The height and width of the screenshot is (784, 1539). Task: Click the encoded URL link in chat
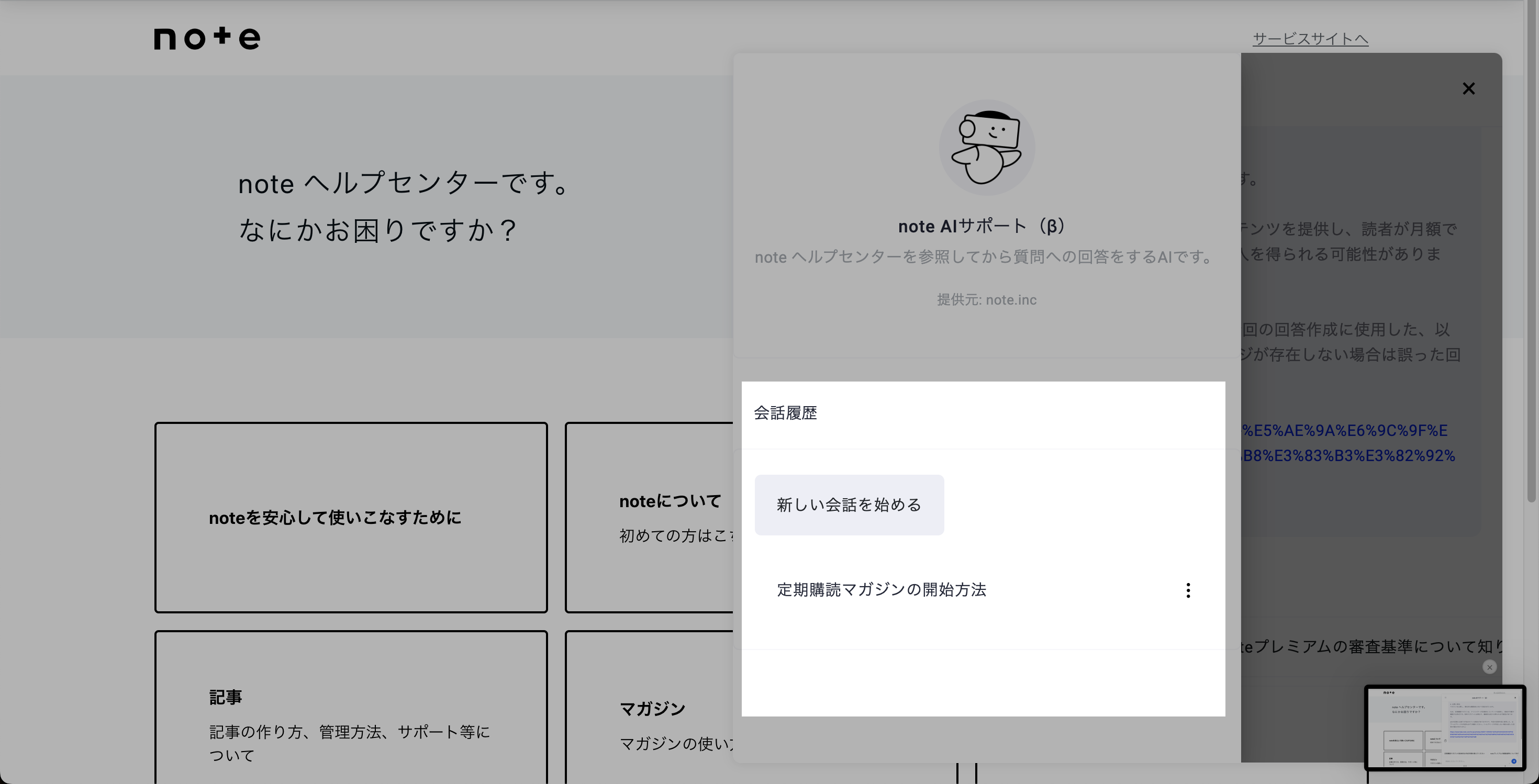coord(1347,443)
